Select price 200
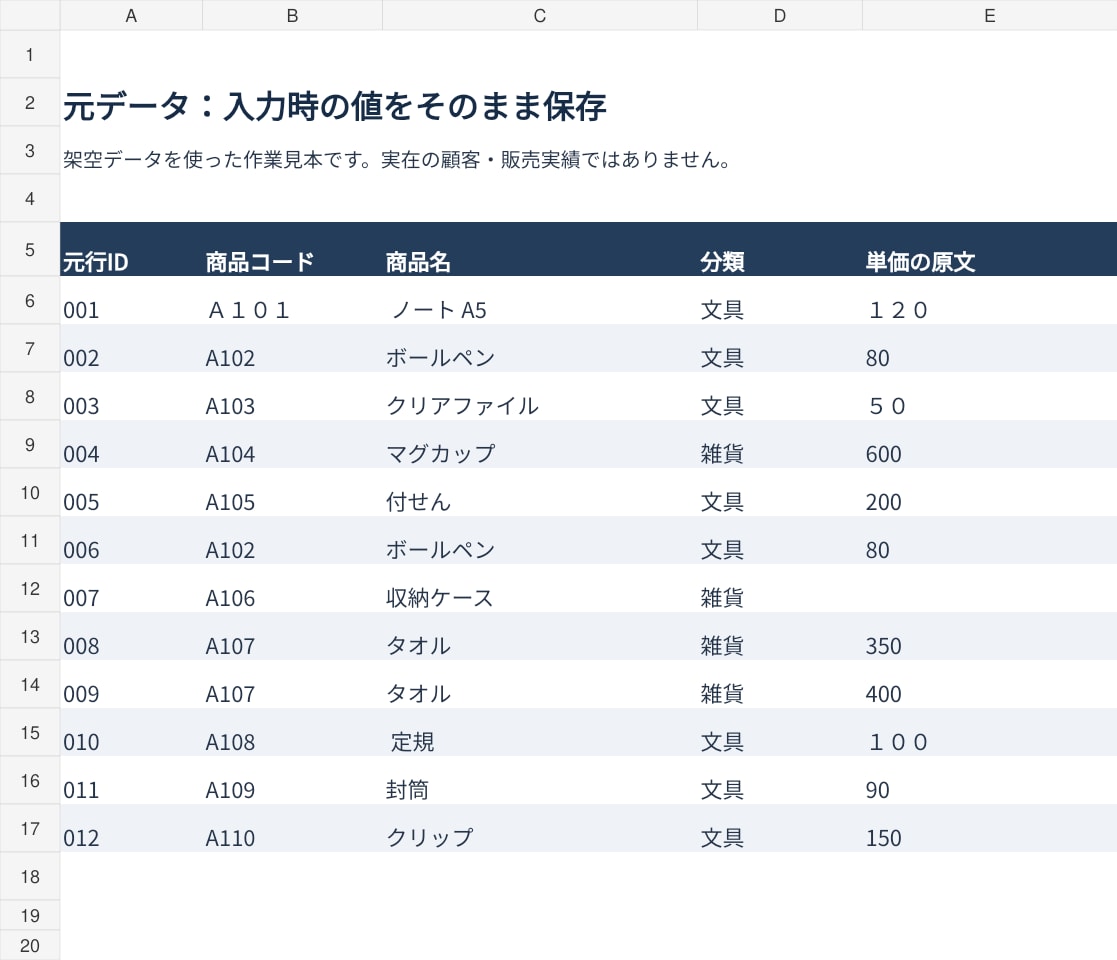1117x960 pixels. click(989, 492)
